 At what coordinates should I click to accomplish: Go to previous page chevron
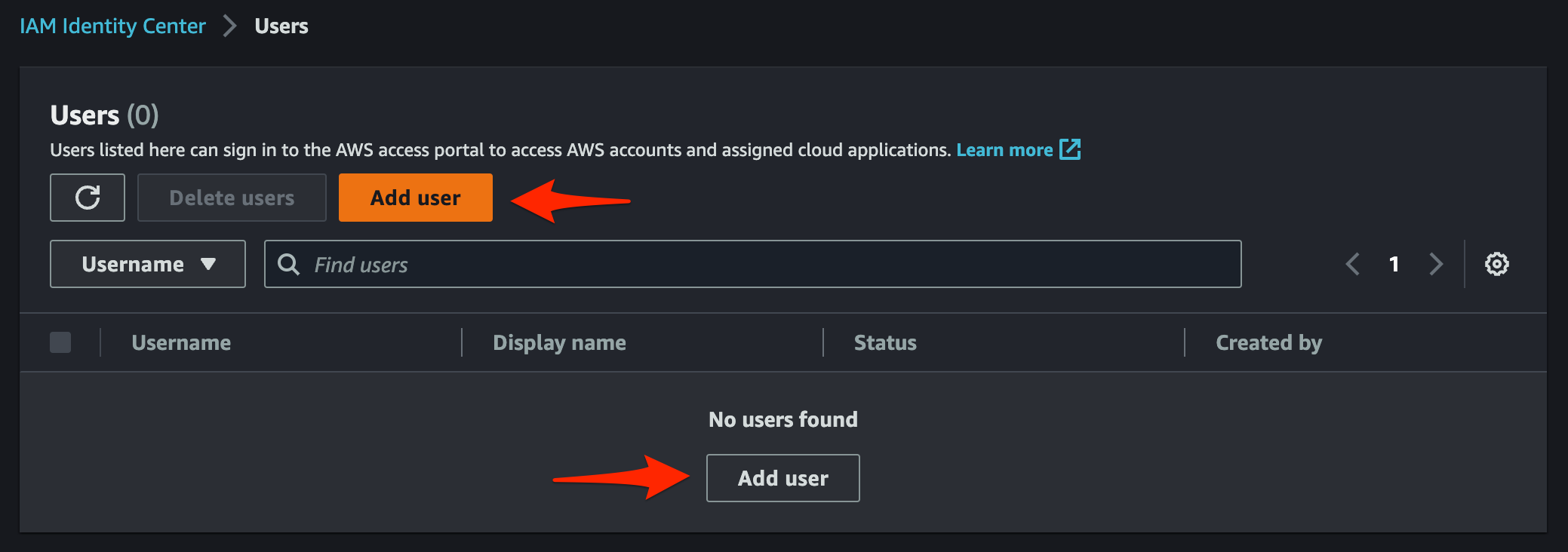point(1353,264)
